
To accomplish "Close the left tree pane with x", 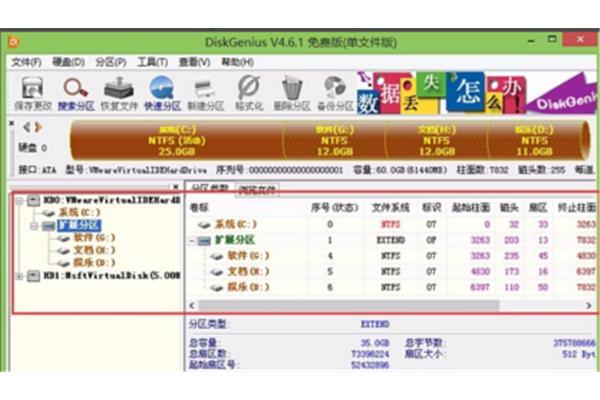I will click(x=175, y=187).
